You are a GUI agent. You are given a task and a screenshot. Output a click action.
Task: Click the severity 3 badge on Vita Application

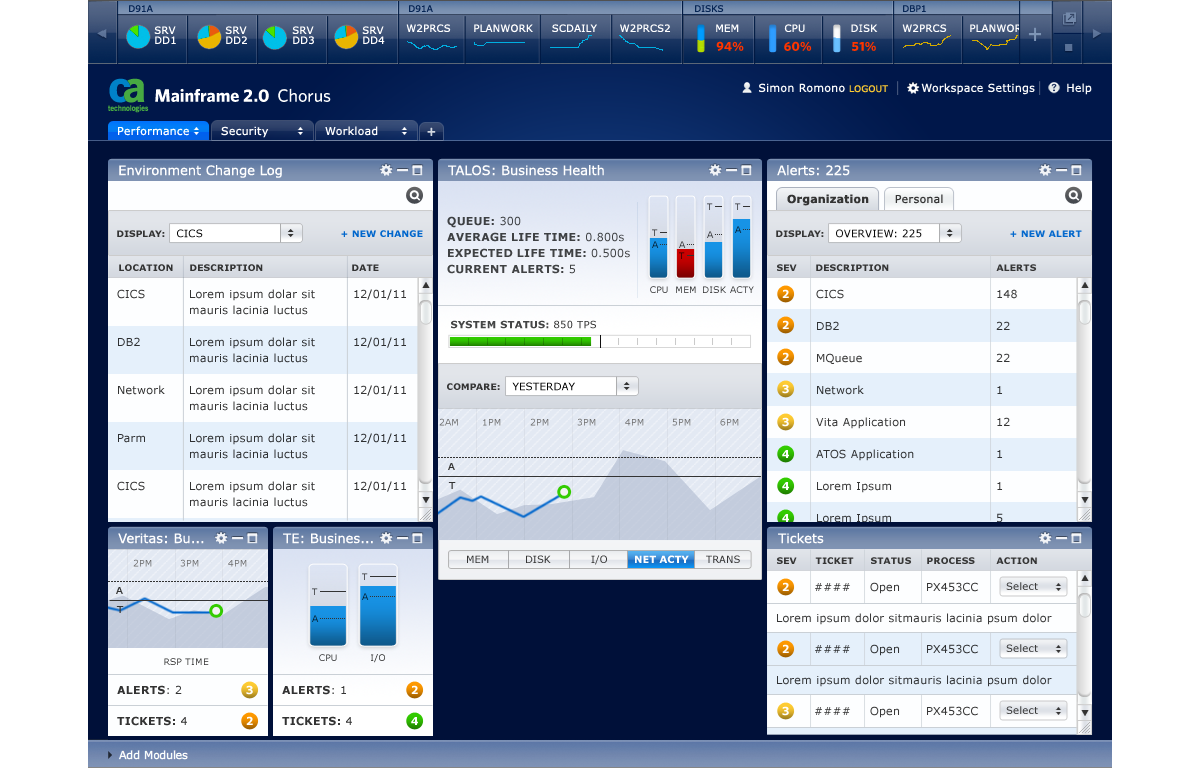786,422
